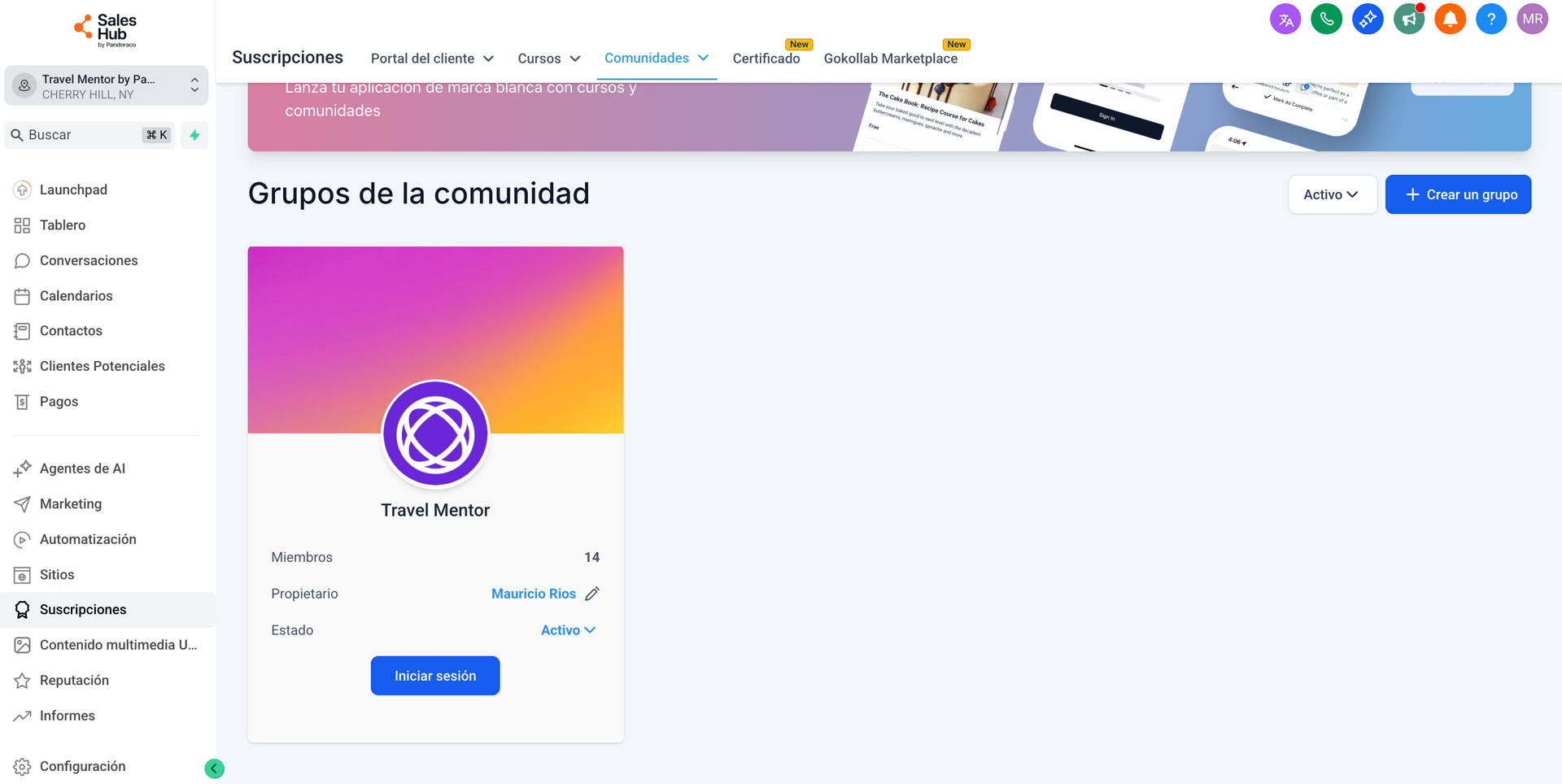Open the Travel Mentor account switcher
This screenshot has width=1562, height=784.
pyautogui.click(x=107, y=85)
